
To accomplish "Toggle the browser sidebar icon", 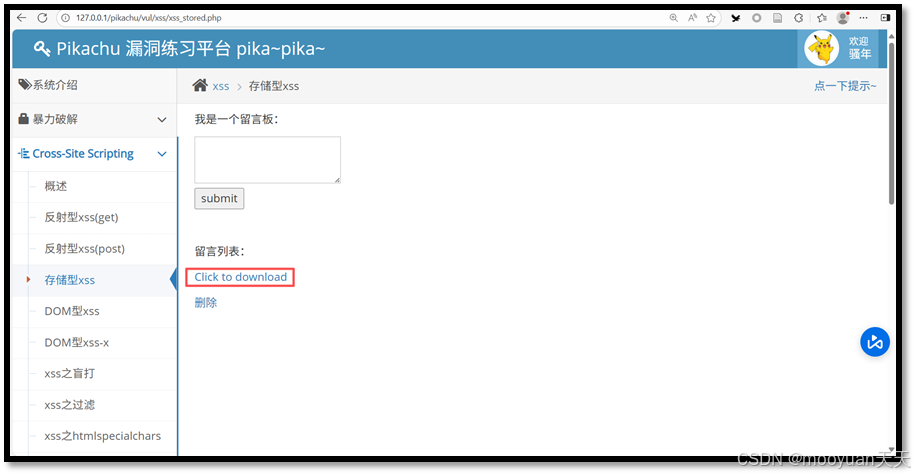I will click(x=885, y=18).
